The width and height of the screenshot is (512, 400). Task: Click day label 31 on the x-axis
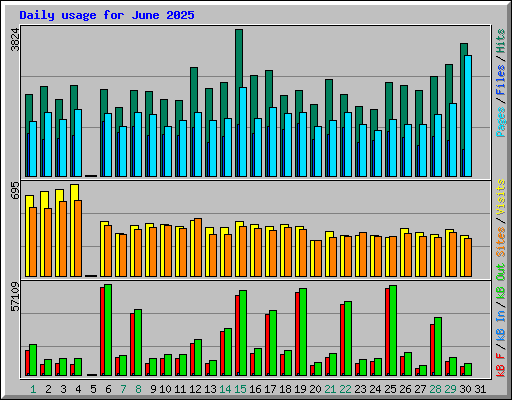point(480,389)
